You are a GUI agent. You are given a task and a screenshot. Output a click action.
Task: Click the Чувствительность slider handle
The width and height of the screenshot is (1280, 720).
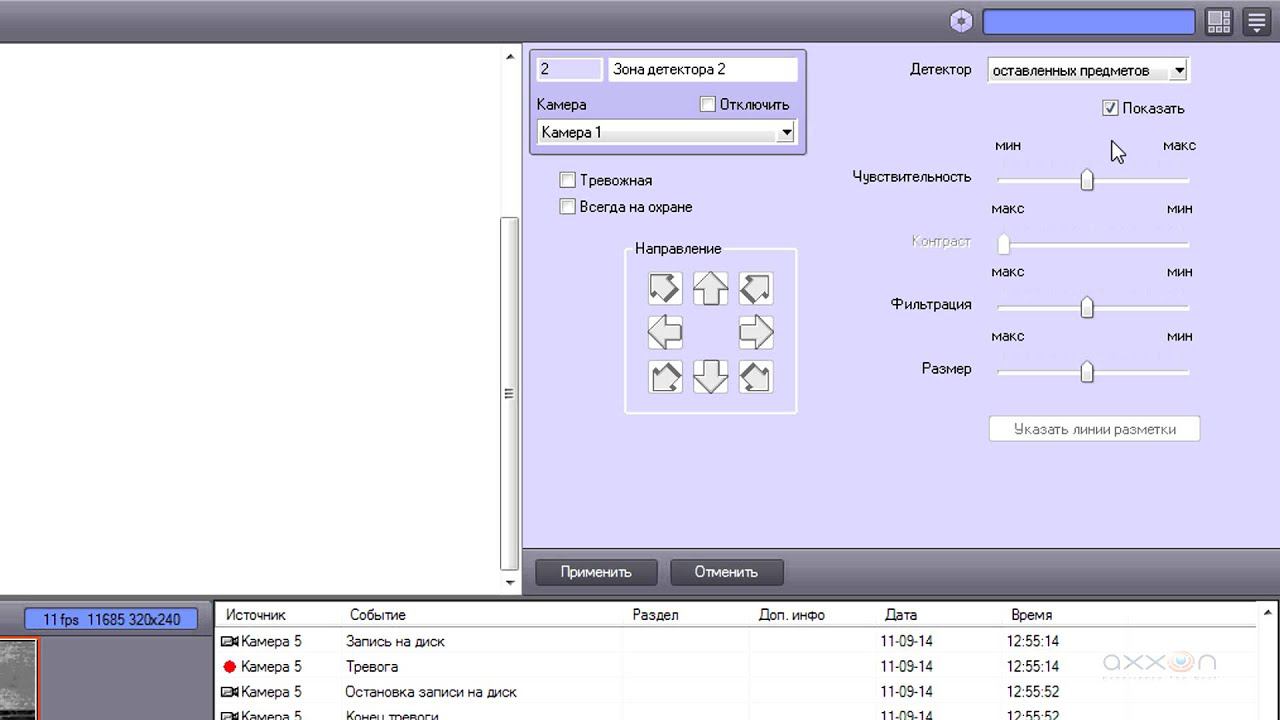point(1087,180)
